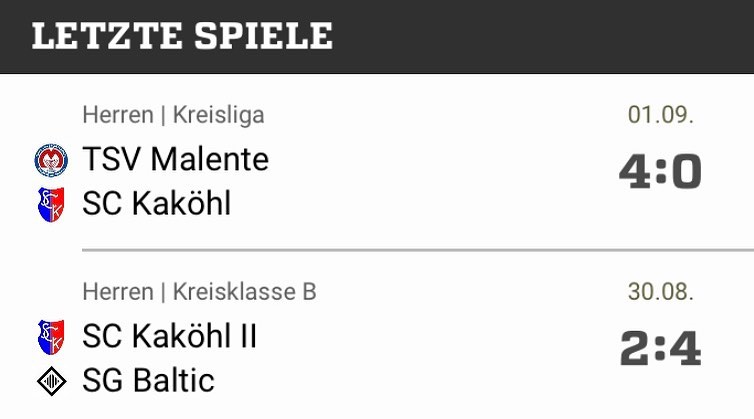Open the 2:4 match result
The image size is (754, 419).
pyautogui.click(x=660, y=348)
